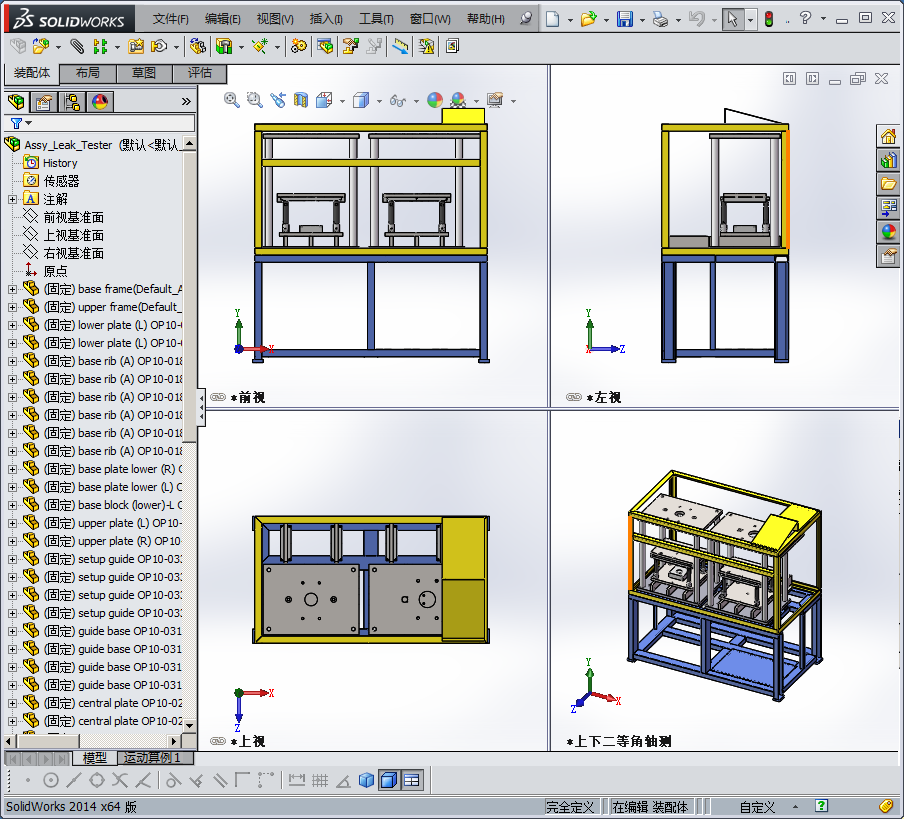
Task: Expand the upper frame component node
Action: point(12,307)
